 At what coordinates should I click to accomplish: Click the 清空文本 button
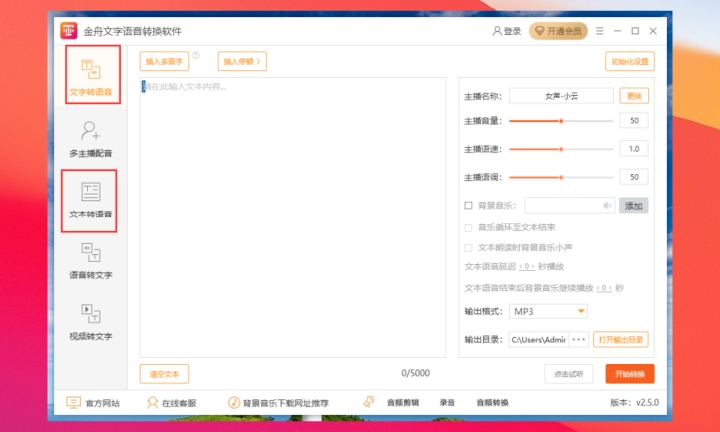click(164, 374)
